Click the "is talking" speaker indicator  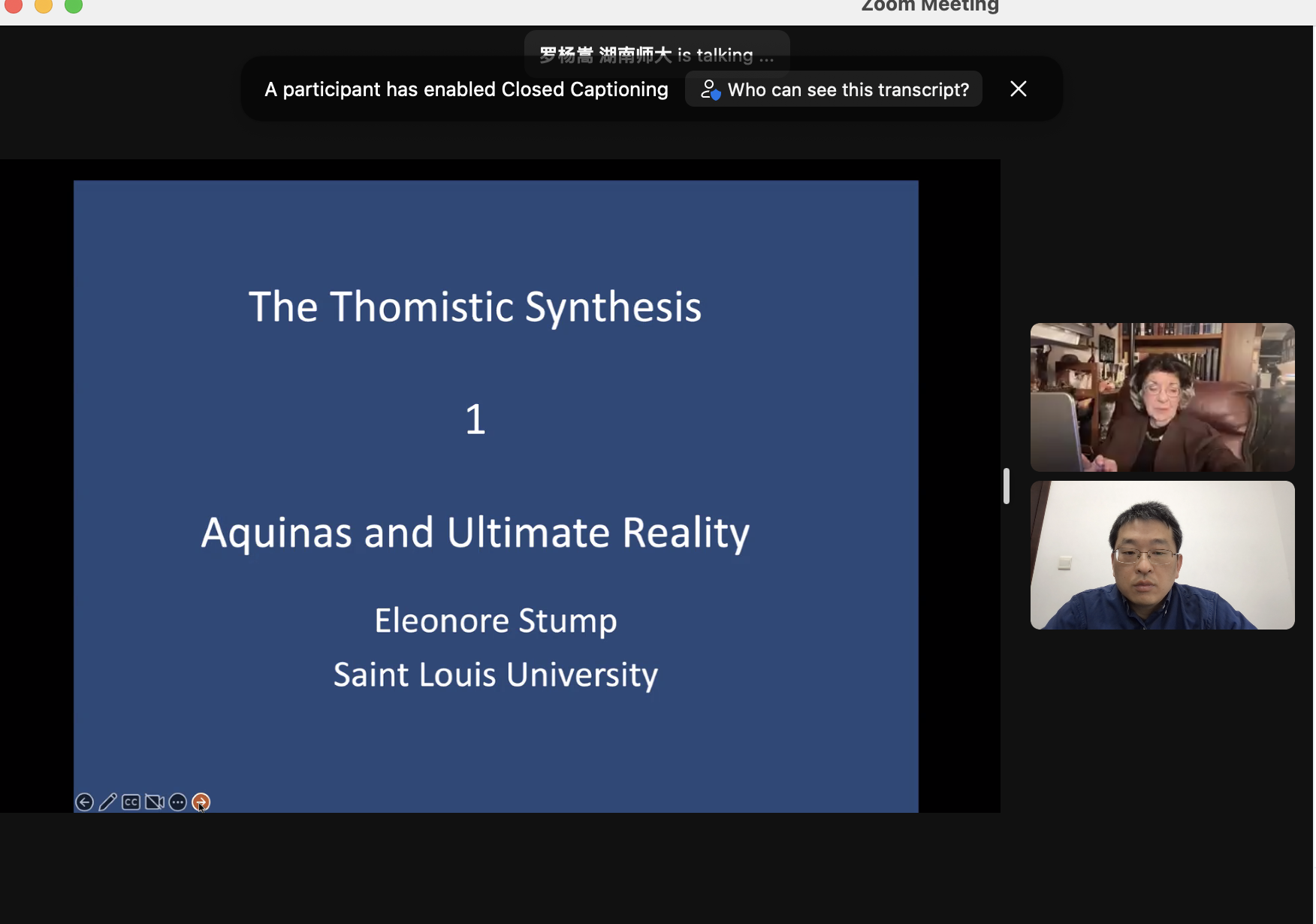point(656,54)
